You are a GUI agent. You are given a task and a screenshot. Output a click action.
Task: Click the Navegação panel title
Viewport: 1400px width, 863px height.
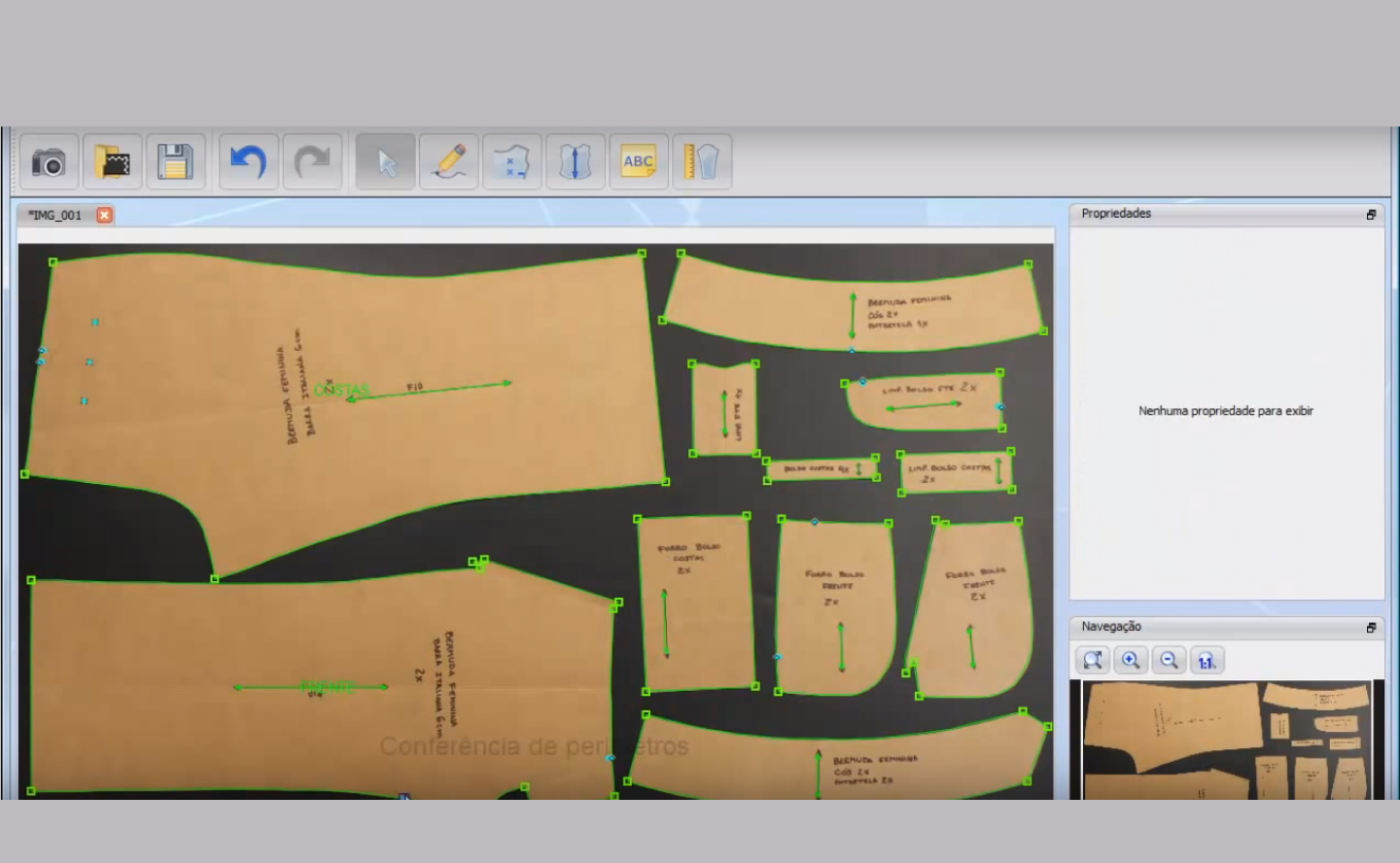pyautogui.click(x=1111, y=627)
